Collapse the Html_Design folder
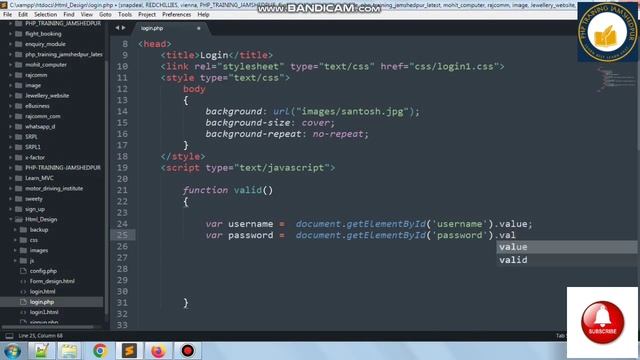 (11, 219)
